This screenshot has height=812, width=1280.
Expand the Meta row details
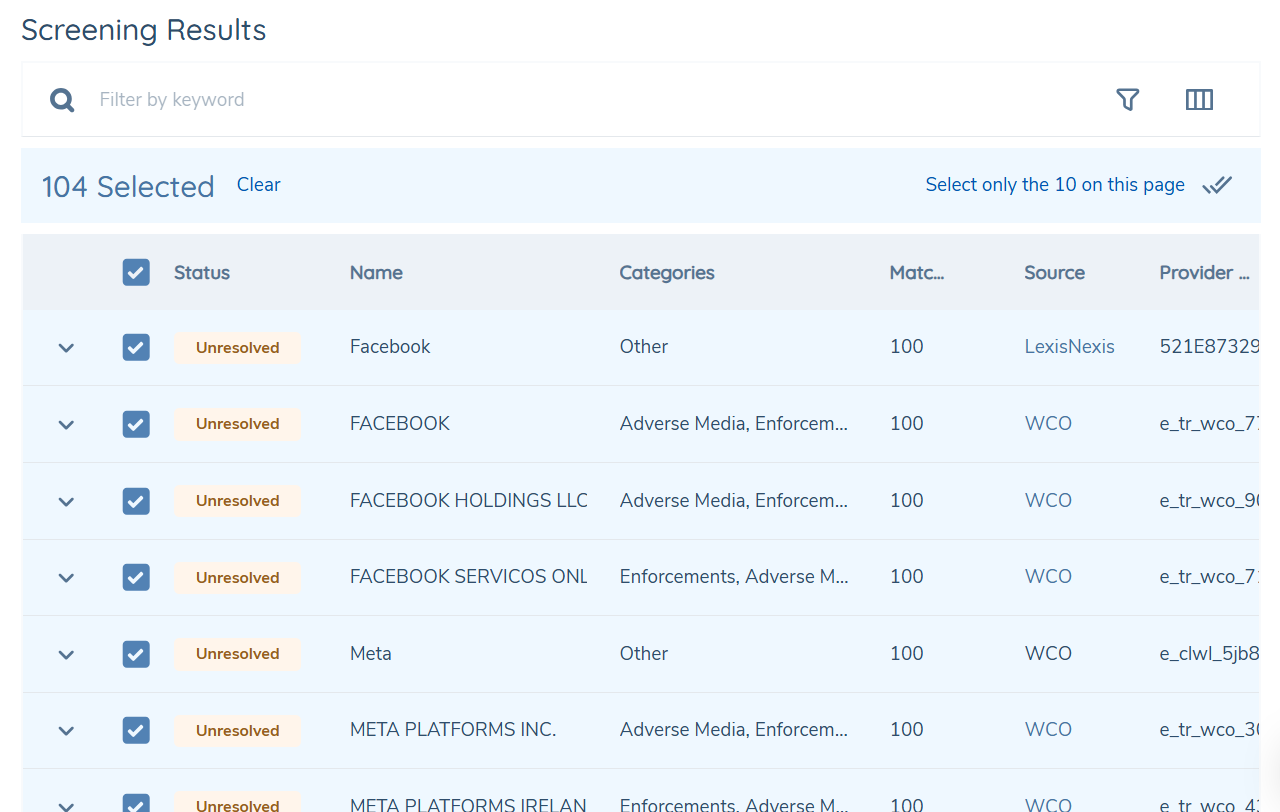pyautogui.click(x=66, y=655)
